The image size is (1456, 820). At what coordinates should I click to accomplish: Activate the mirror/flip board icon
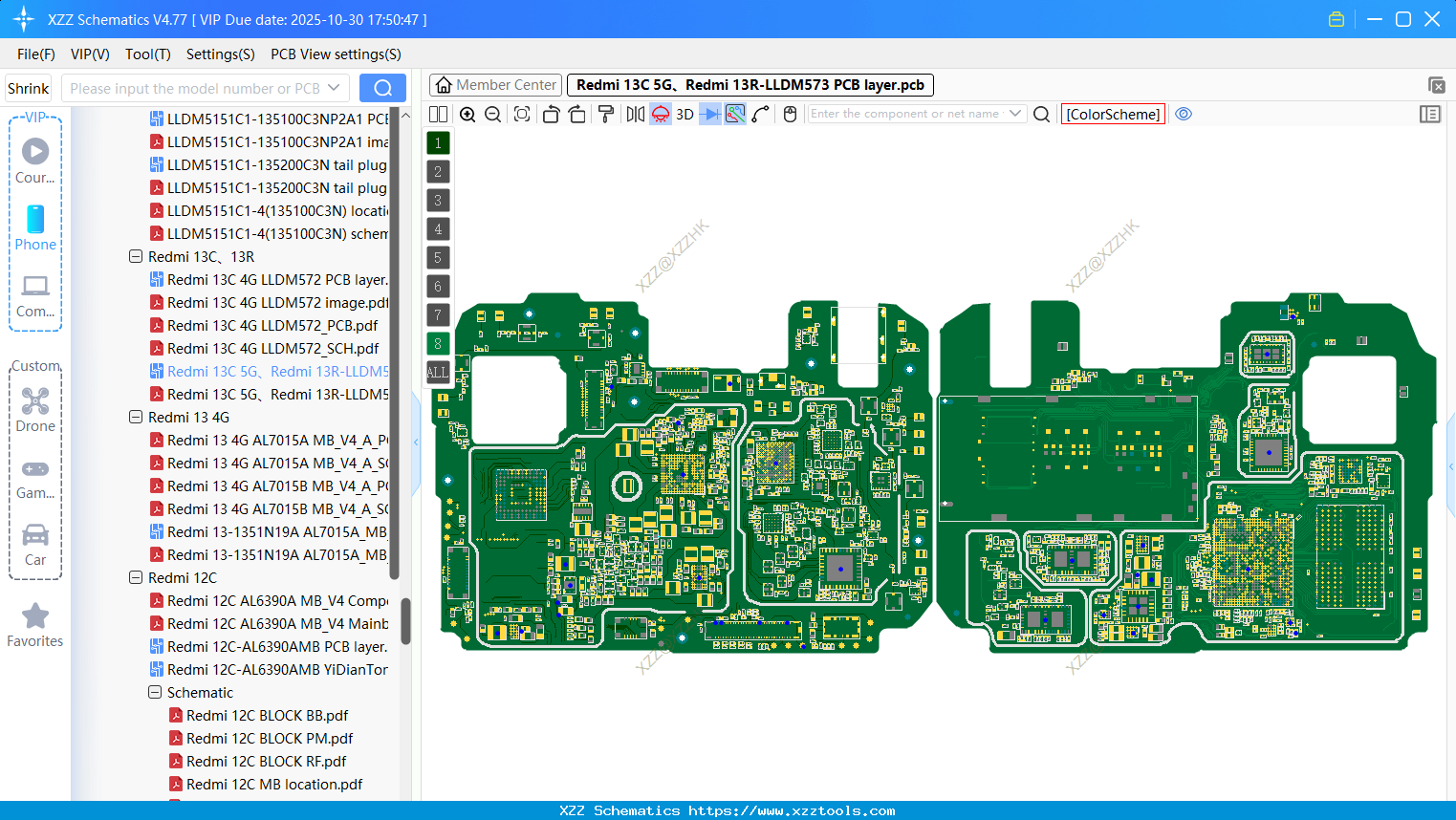(635, 114)
